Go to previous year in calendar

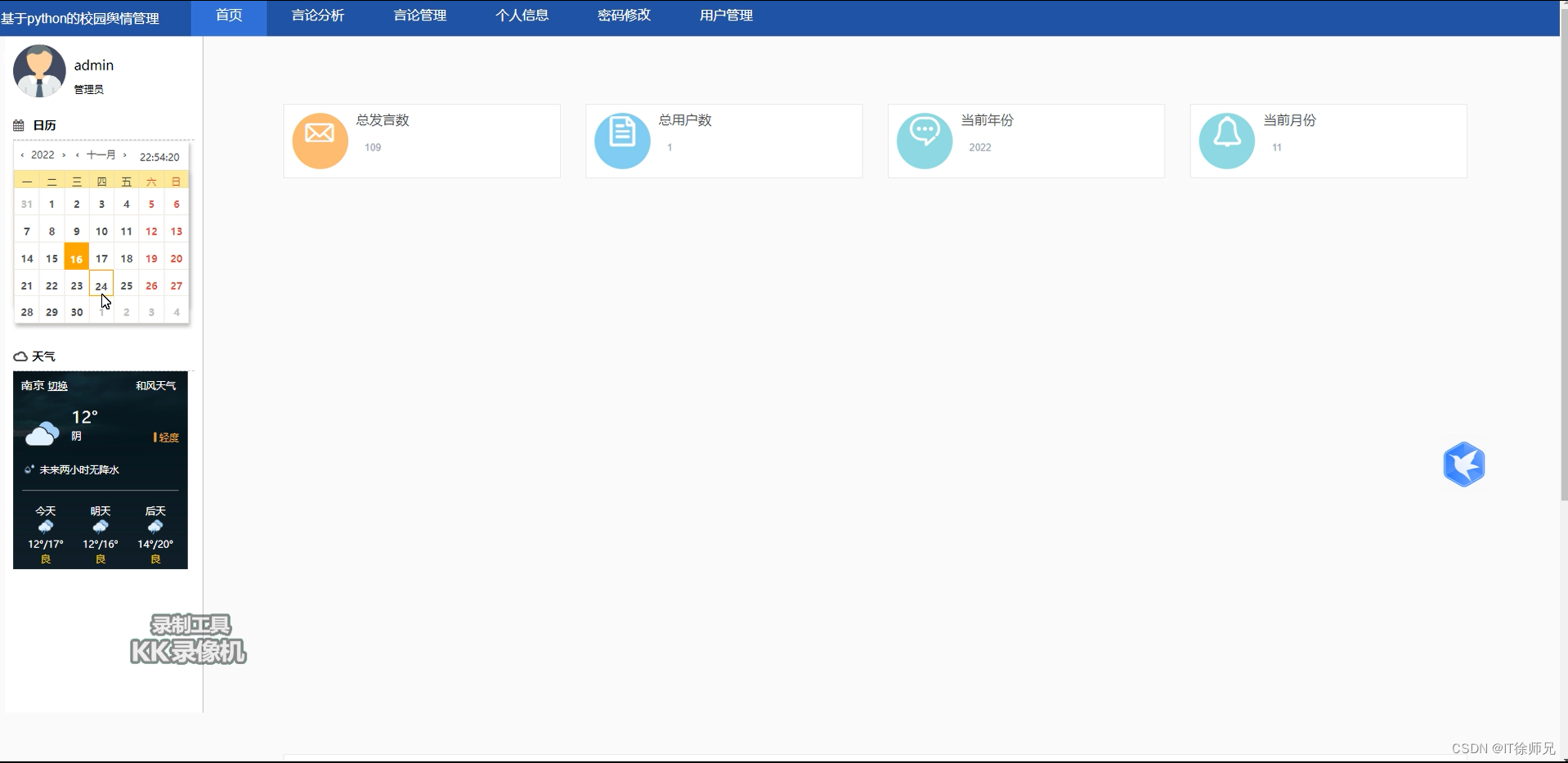click(22, 155)
